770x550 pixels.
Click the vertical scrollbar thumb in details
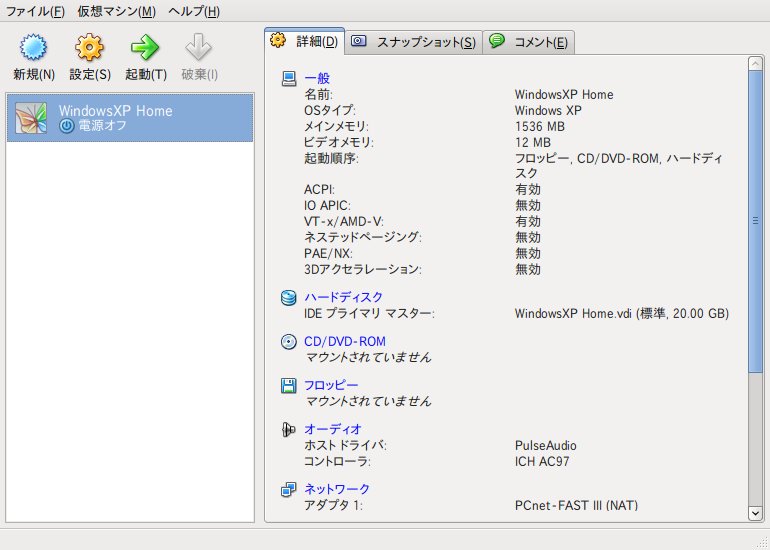click(x=755, y=221)
